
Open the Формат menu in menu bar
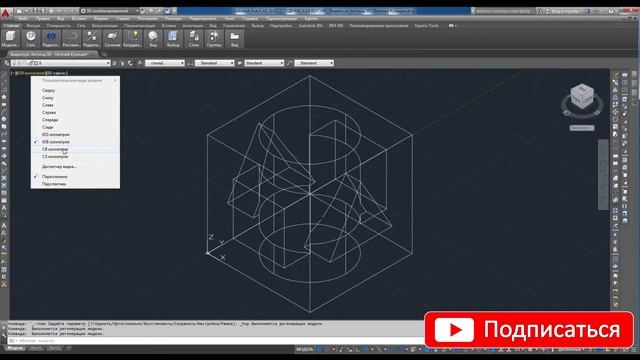tap(101, 19)
